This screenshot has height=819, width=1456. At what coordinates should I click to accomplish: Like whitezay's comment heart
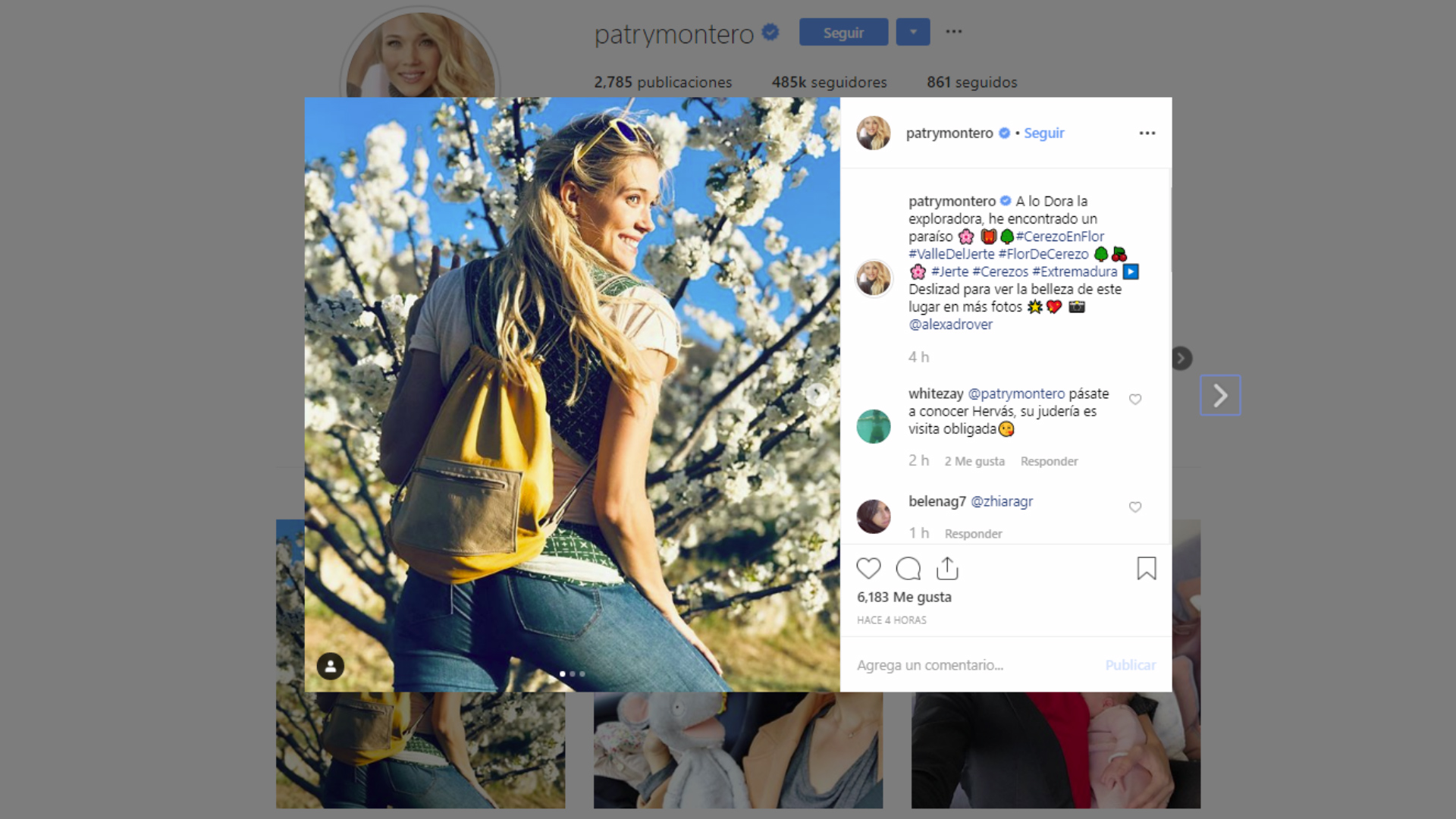[1135, 400]
